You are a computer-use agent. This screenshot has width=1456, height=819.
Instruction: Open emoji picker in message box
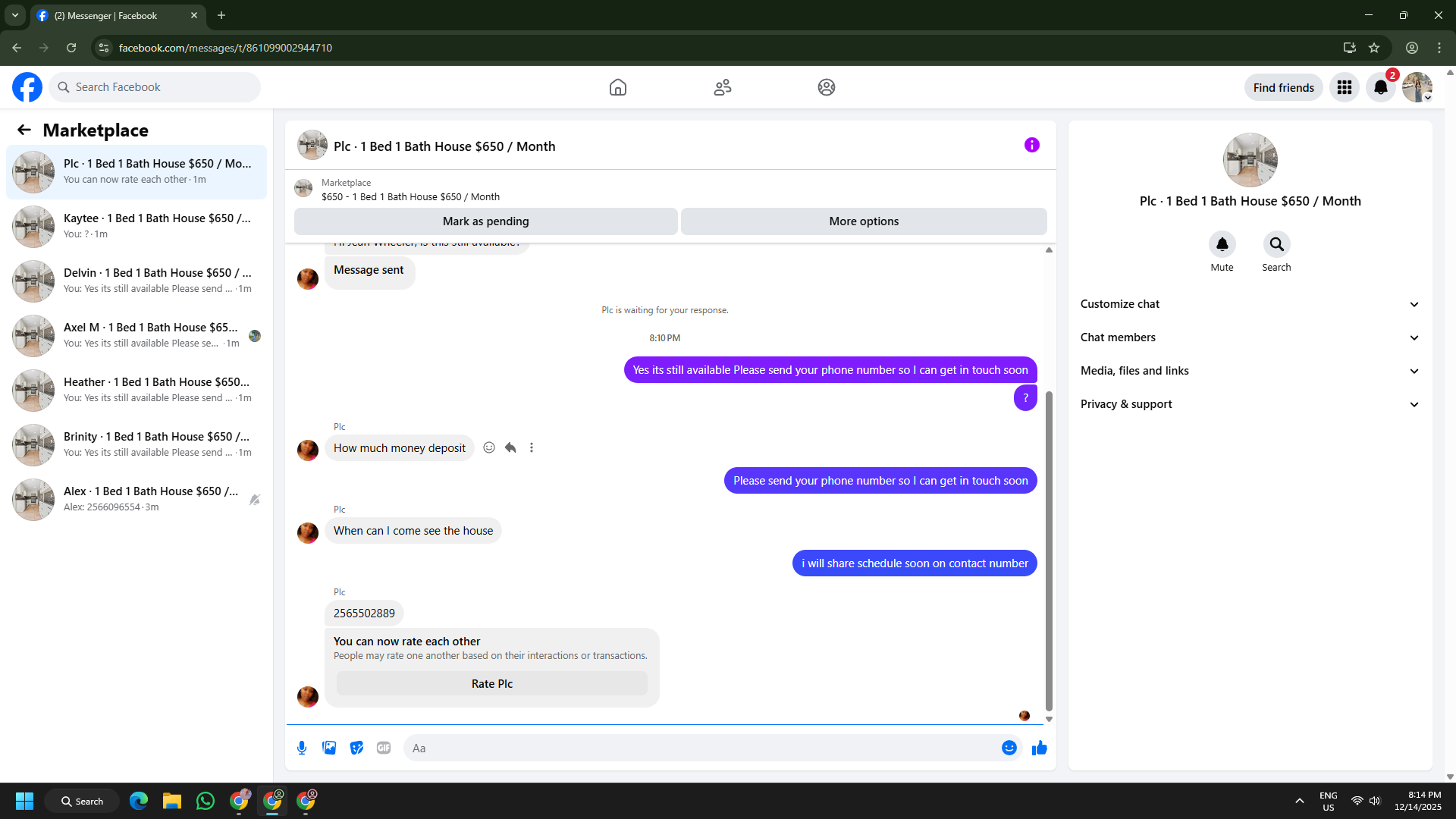point(1009,748)
